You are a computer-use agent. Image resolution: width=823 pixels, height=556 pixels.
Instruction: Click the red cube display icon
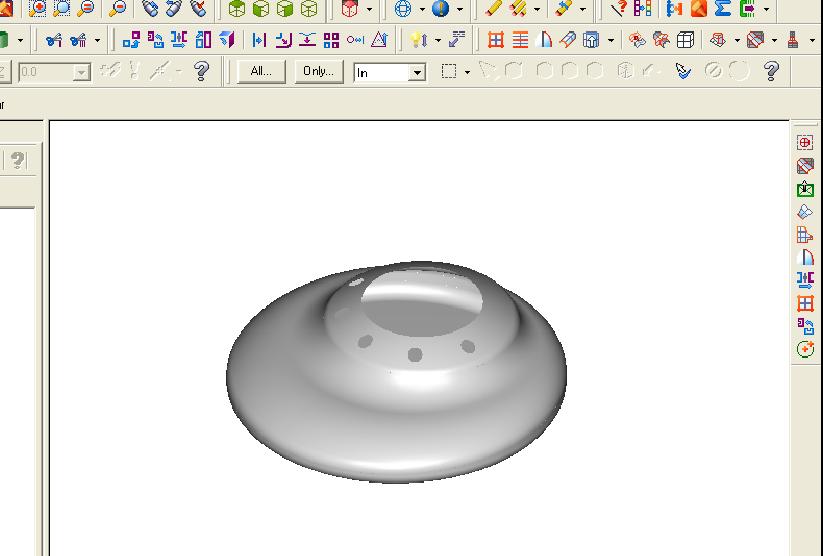click(x=350, y=8)
